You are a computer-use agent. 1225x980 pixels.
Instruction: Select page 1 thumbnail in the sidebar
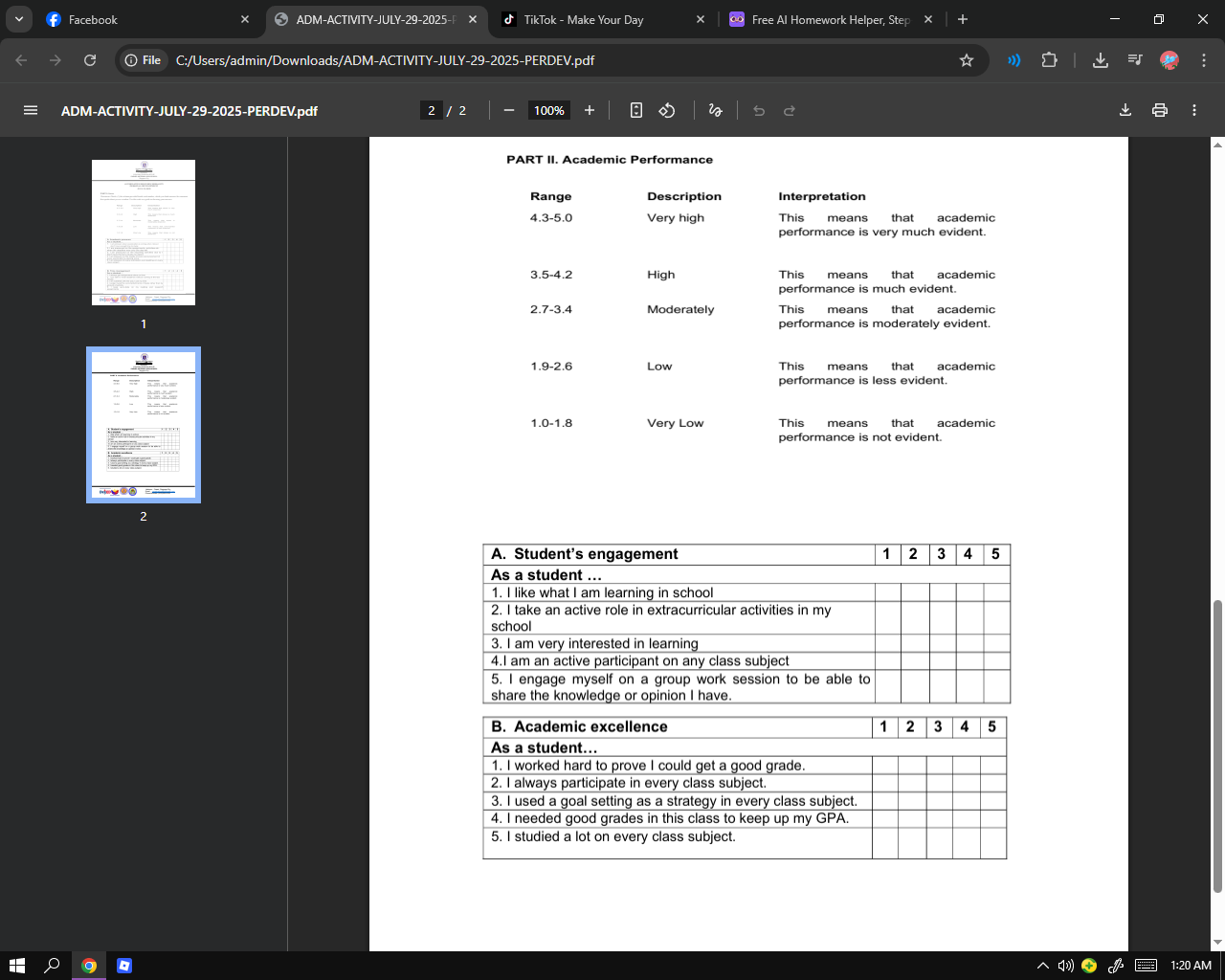pos(144,232)
